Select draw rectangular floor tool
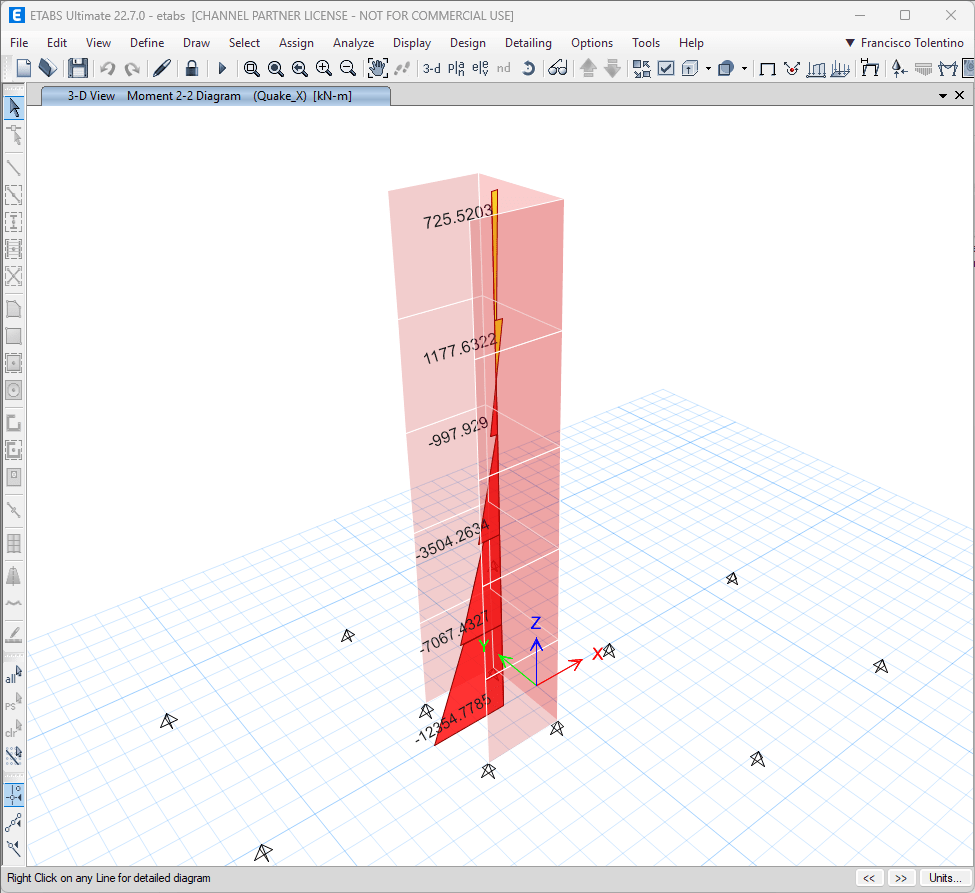Screen dimensions: 975x893 [14, 336]
